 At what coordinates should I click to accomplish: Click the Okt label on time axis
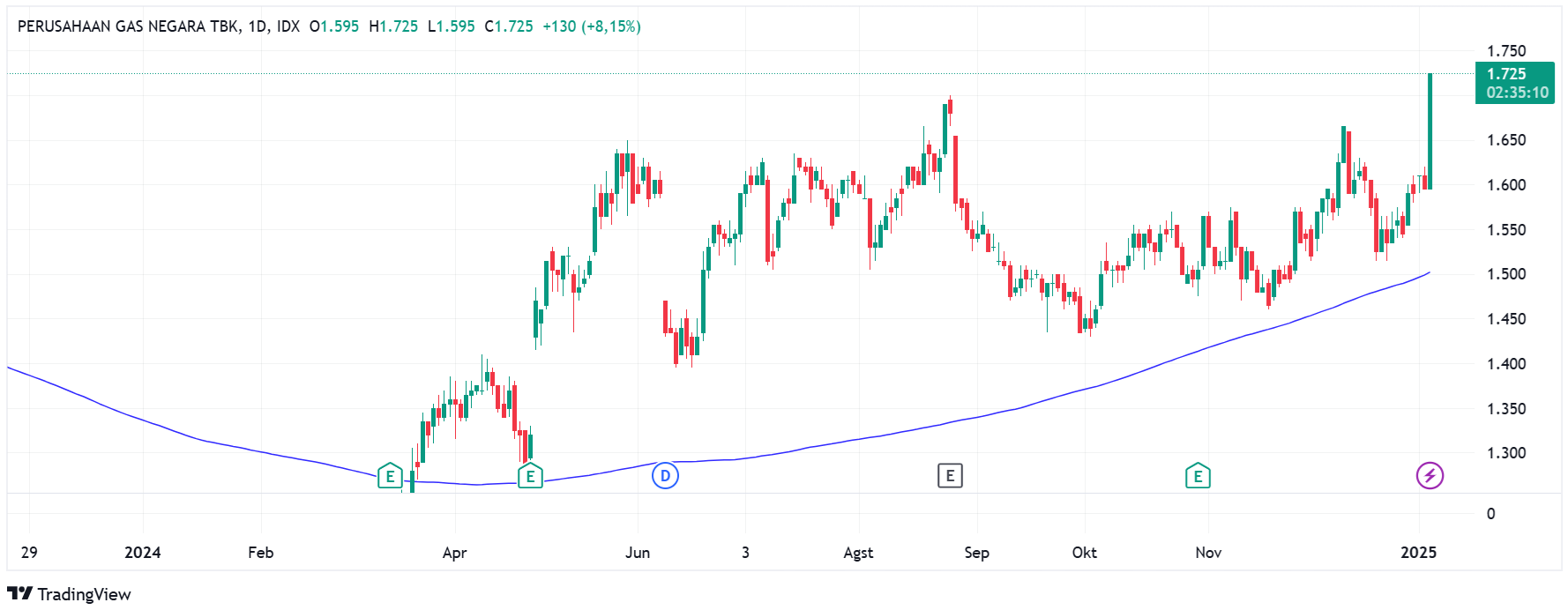1084,553
